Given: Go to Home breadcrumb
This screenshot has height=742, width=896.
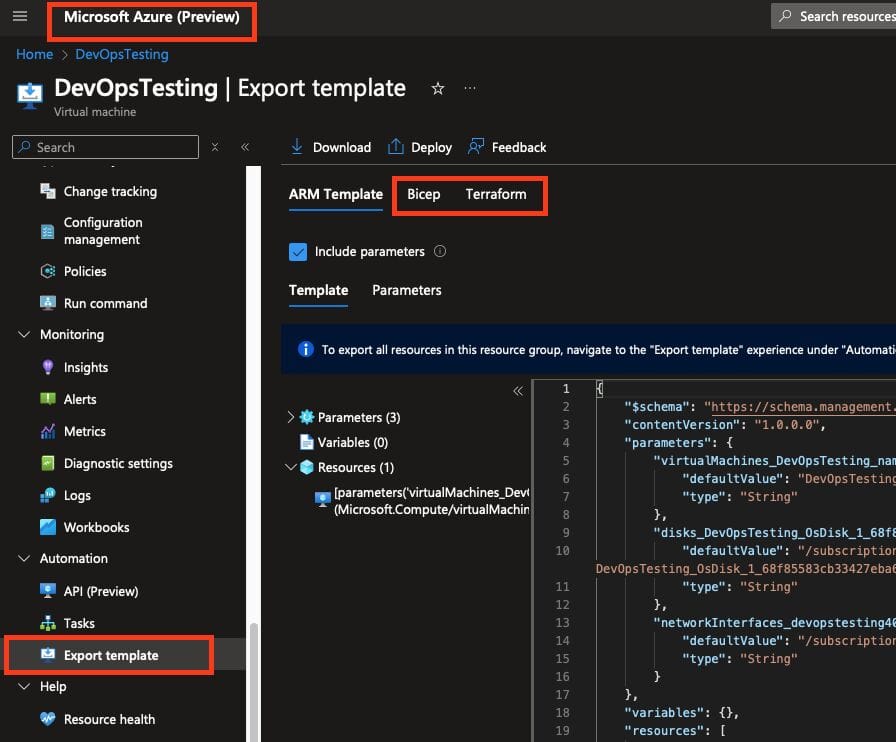Looking at the screenshot, I should pyautogui.click(x=34, y=54).
